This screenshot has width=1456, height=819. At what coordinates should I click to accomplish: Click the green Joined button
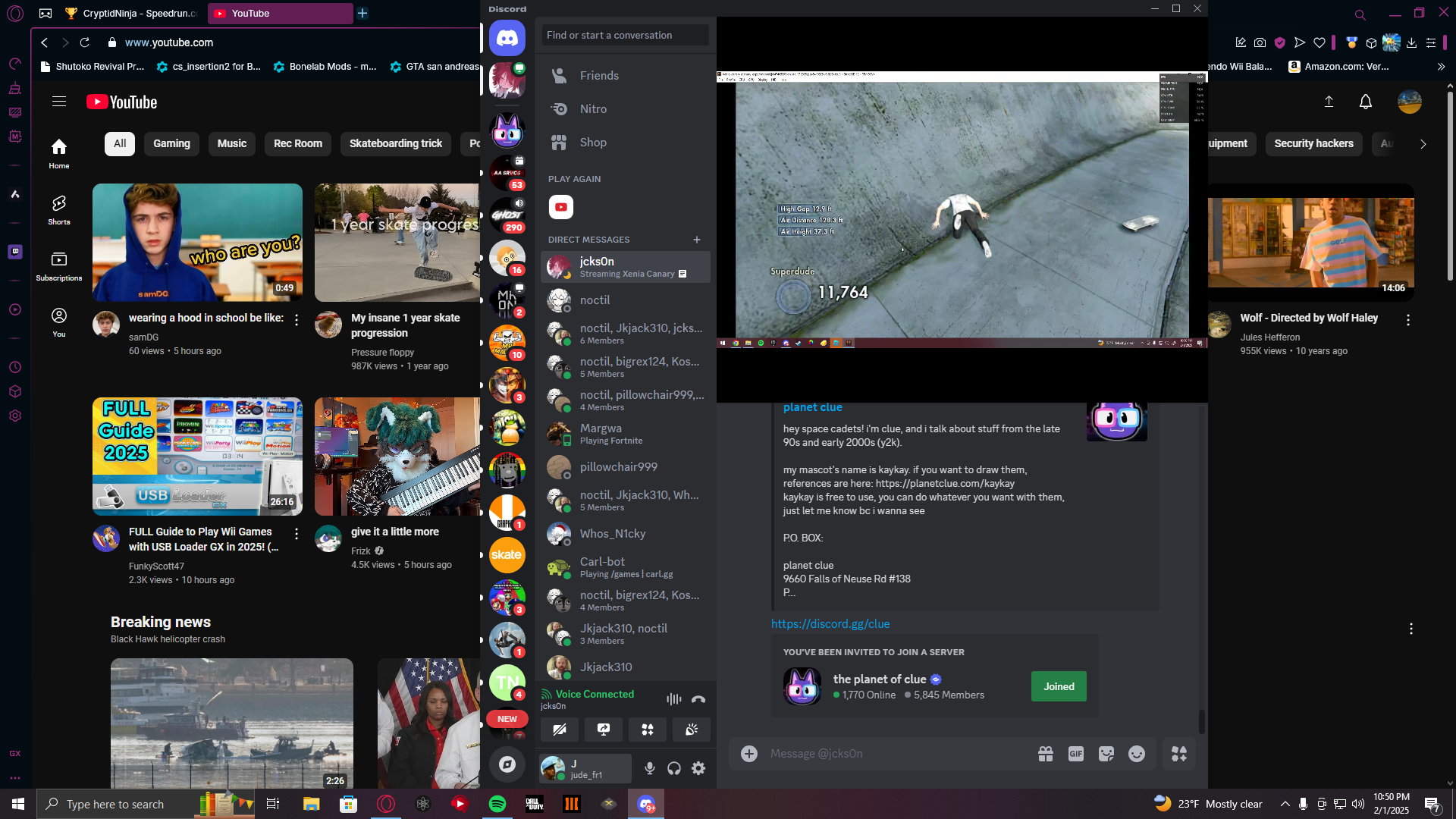point(1059,686)
